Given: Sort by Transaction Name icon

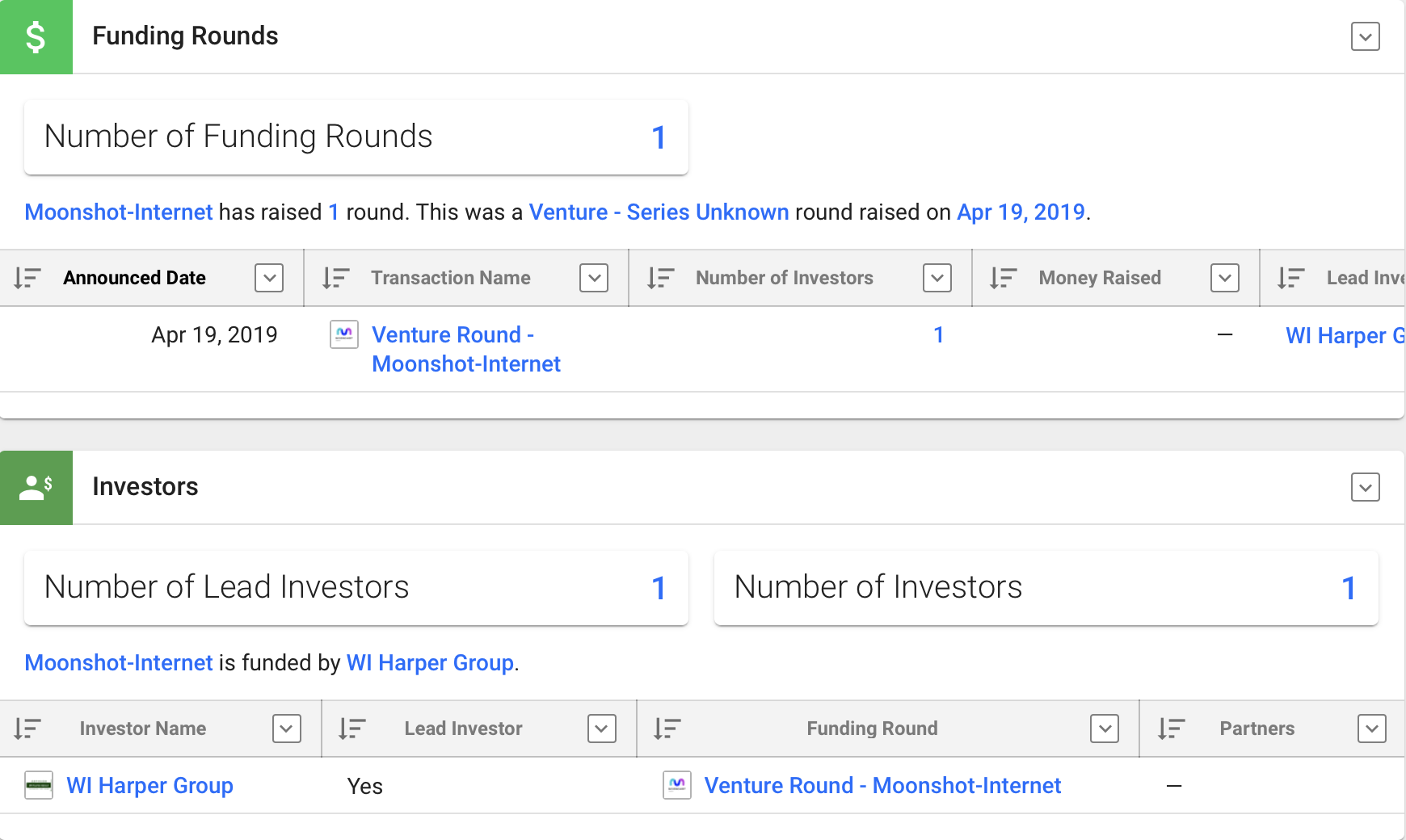Looking at the screenshot, I should coord(335,278).
